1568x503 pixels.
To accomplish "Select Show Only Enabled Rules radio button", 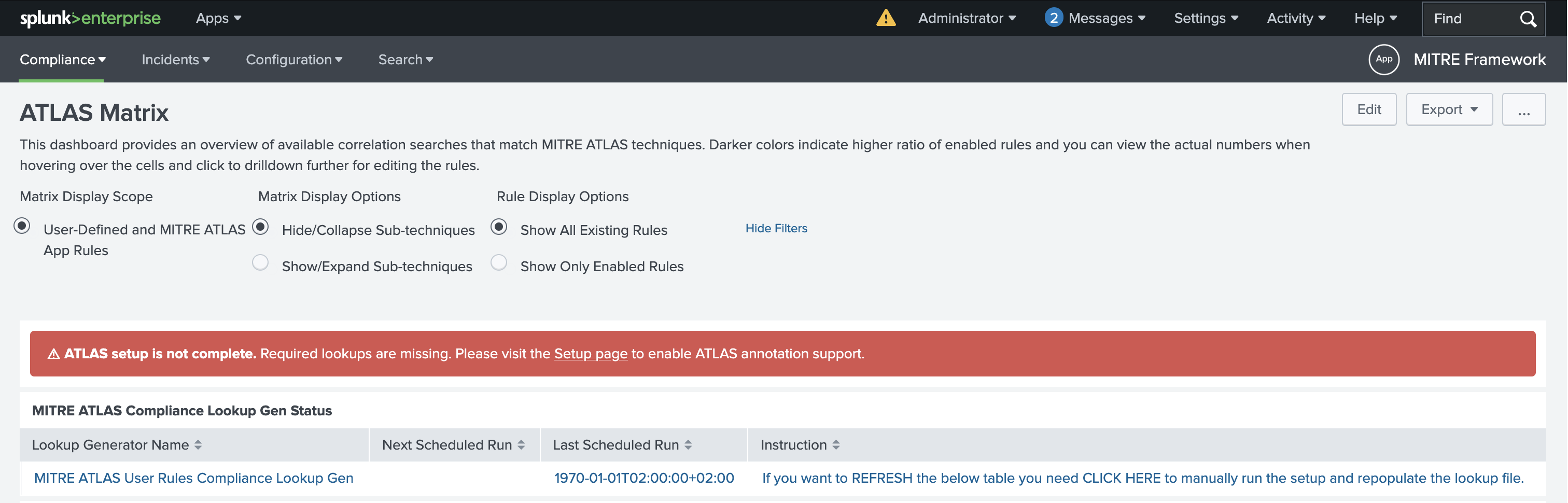I will click(x=498, y=262).
